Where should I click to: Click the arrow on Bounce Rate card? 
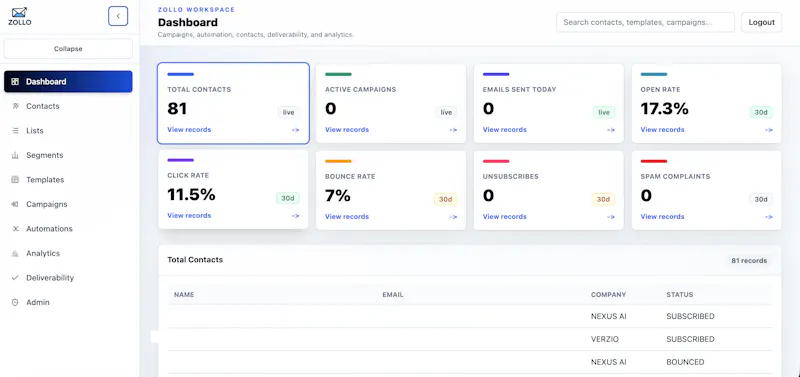tap(453, 217)
